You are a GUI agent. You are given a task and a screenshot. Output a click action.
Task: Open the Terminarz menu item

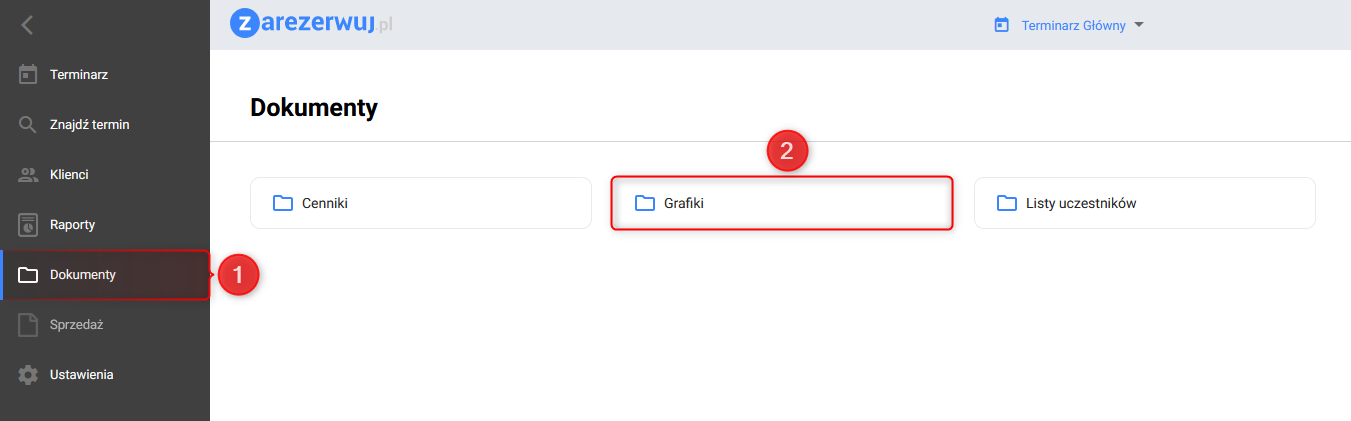point(79,75)
